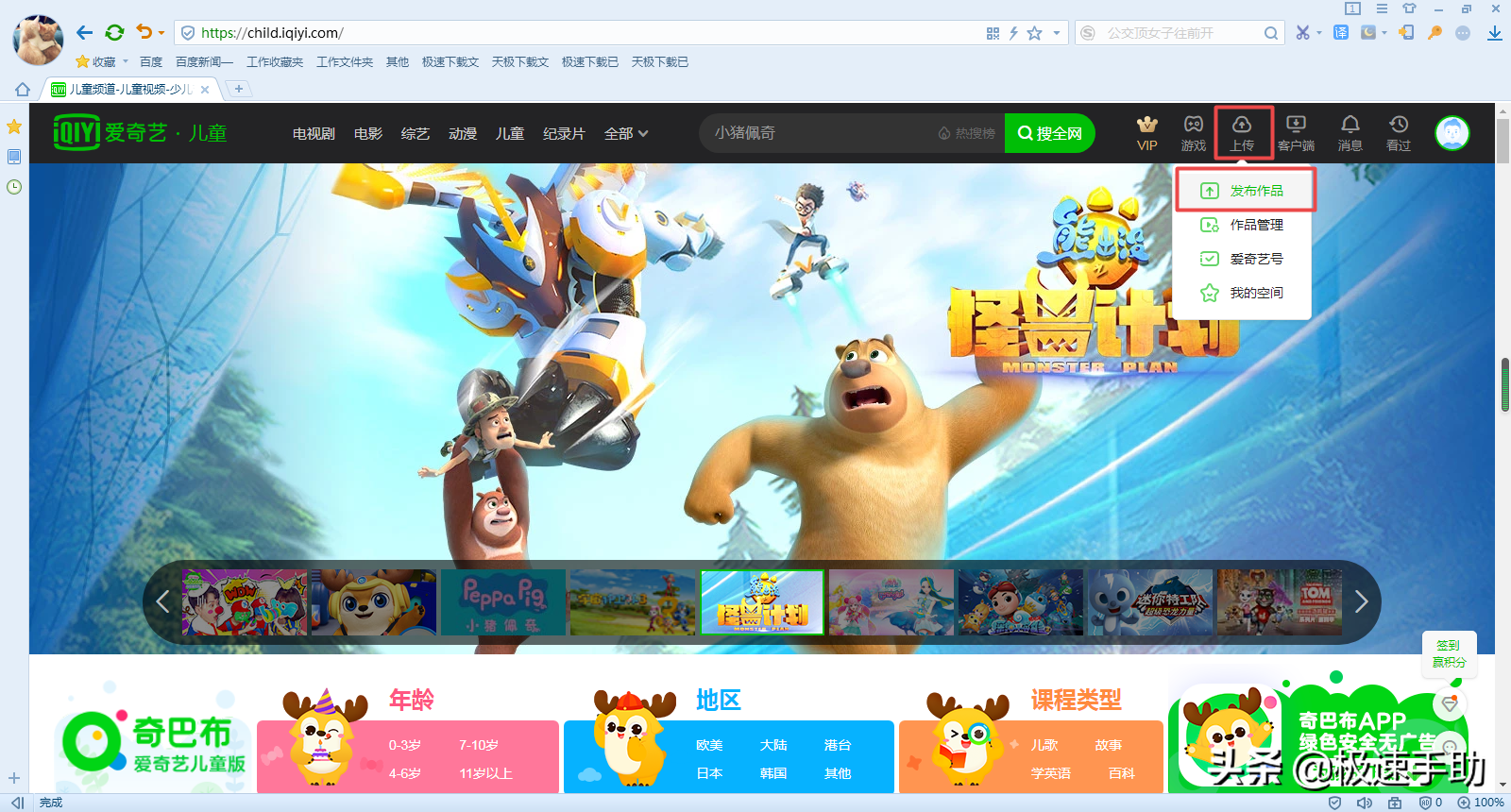Viewport: 1511px width, 812px height.
Task: Show next carousel thumbnails arrow
Action: coord(1361,601)
